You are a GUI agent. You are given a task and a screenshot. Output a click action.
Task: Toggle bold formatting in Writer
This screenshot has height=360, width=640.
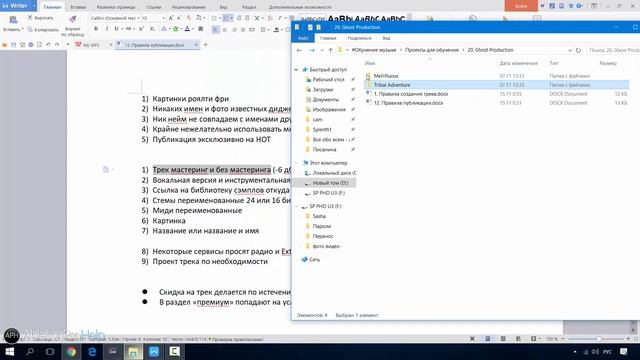(x=96, y=29)
